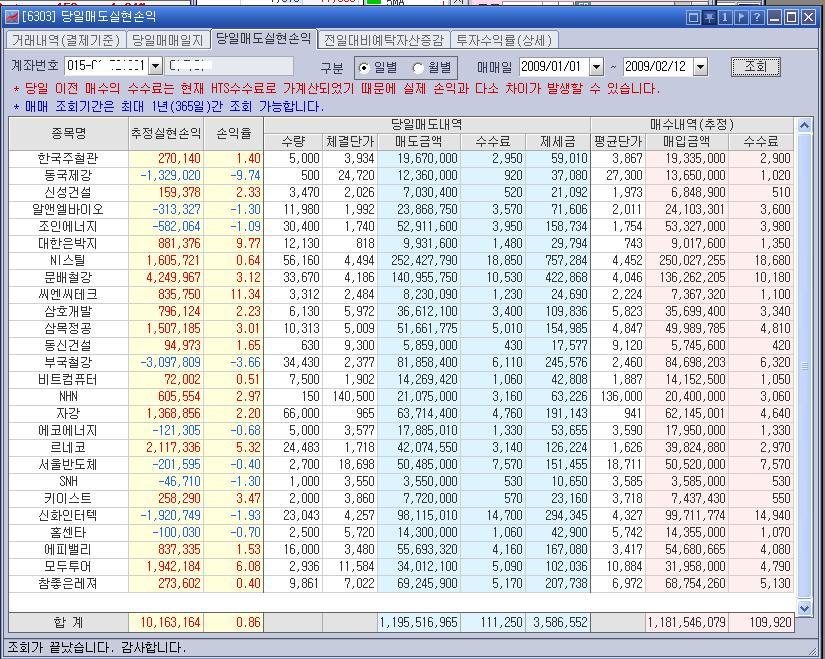
Task: Maximize the 당일매도실현손익 window
Action: coord(791,17)
